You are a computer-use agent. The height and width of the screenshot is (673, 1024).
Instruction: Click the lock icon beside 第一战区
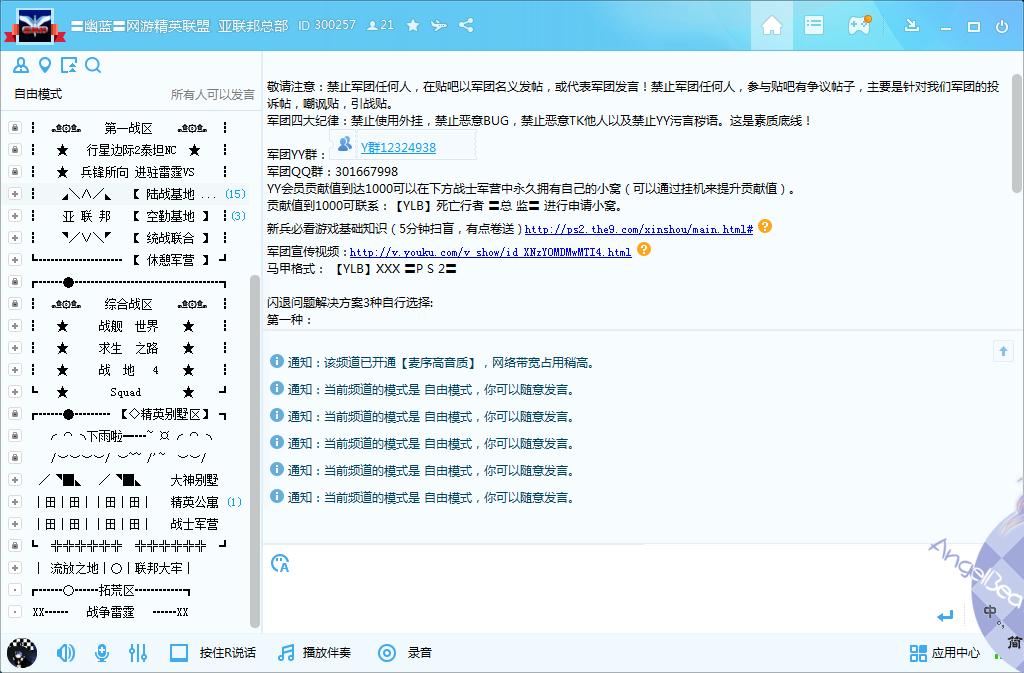pyautogui.click(x=14, y=128)
